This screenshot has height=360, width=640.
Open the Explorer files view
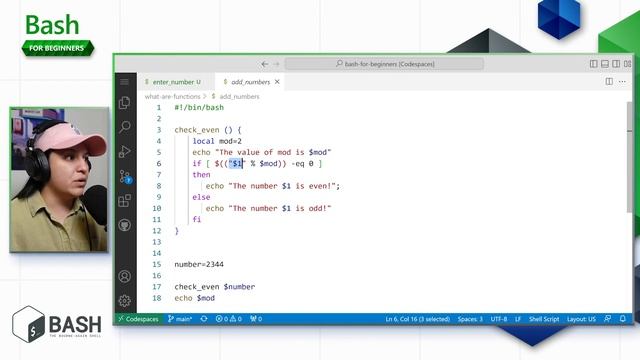tap(124, 102)
